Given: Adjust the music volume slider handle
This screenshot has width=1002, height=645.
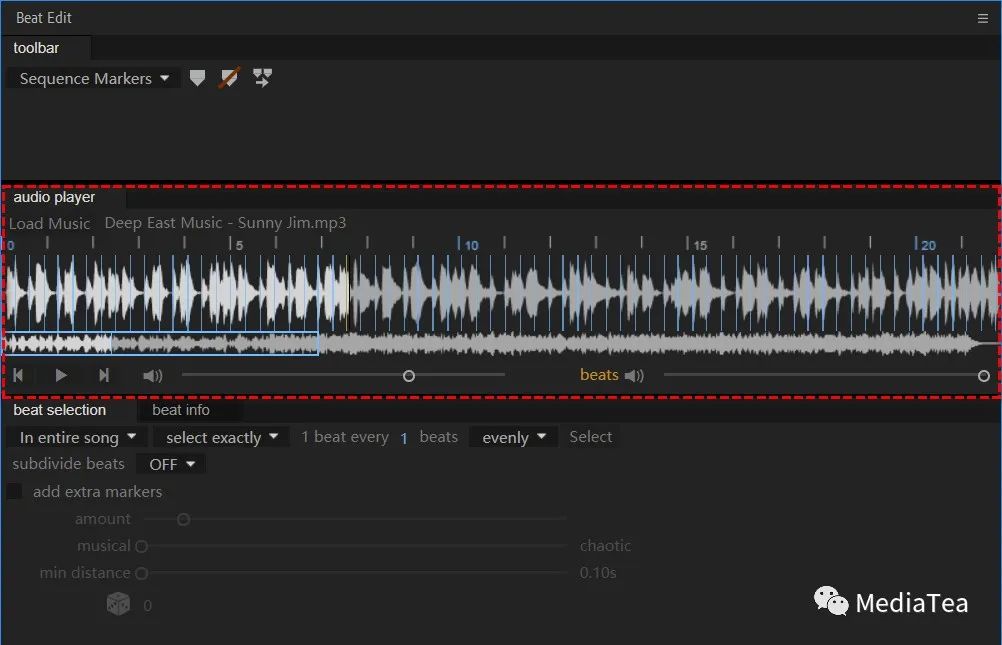Looking at the screenshot, I should pyautogui.click(x=409, y=376).
